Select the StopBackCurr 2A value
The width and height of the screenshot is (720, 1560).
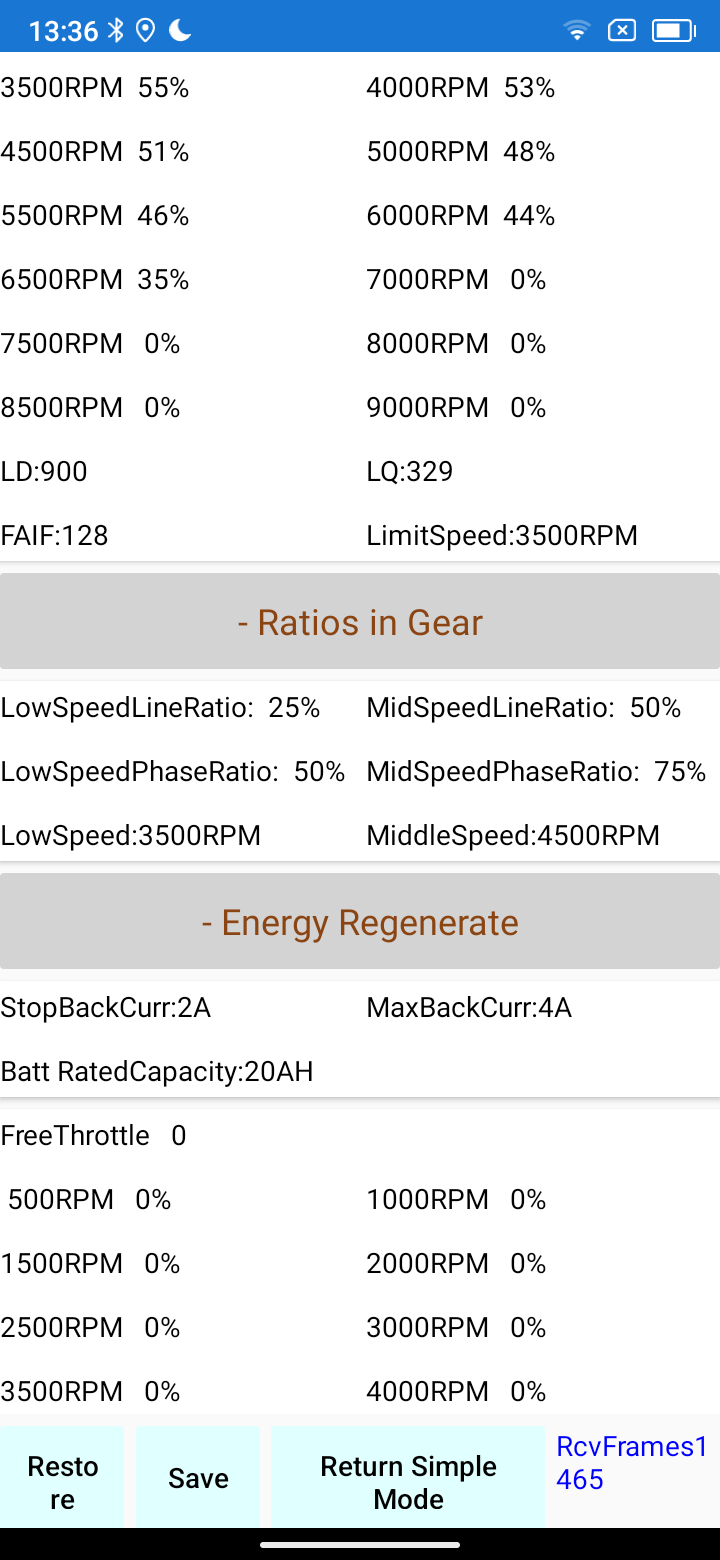[x=106, y=1007]
